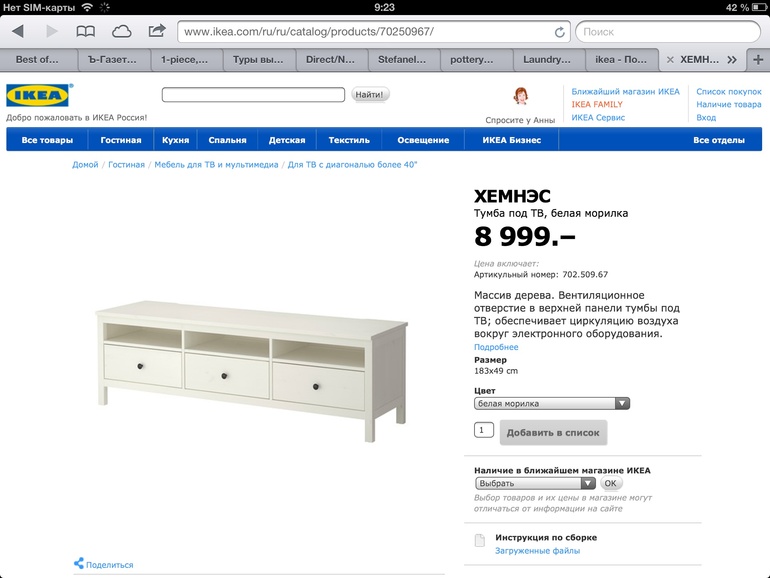Click the TV bench product image
Image resolution: width=770 pixels, height=578 pixels.
[252, 371]
